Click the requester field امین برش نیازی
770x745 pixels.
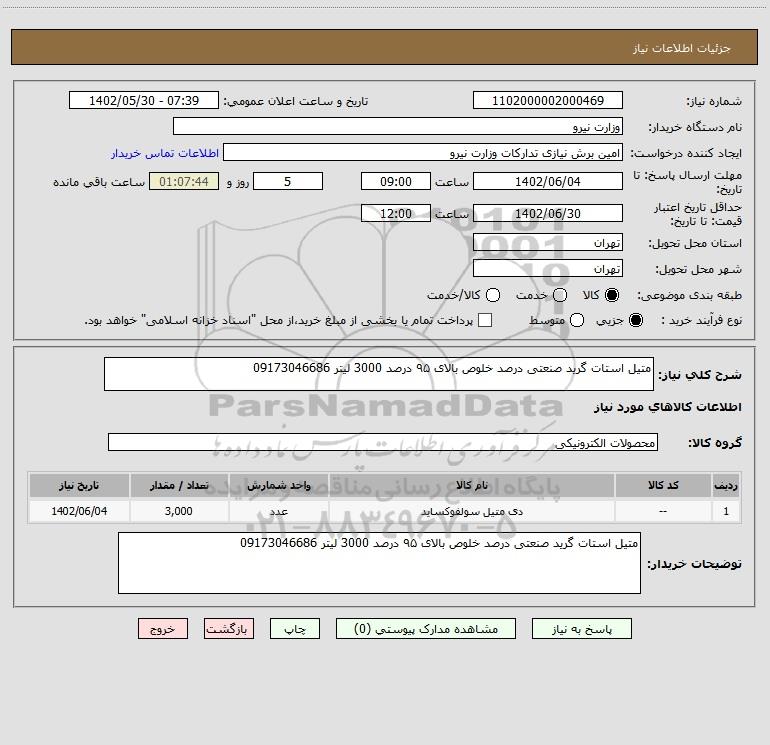point(423,153)
